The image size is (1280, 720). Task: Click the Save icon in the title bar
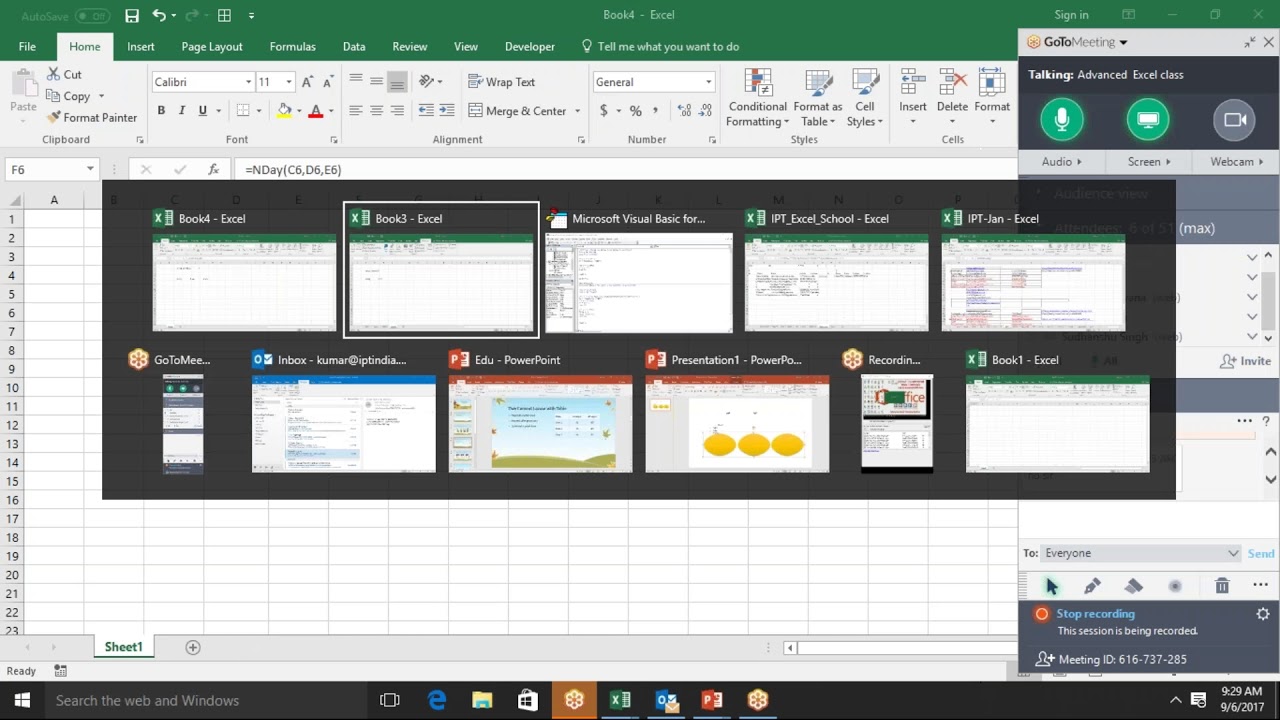point(132,15)
